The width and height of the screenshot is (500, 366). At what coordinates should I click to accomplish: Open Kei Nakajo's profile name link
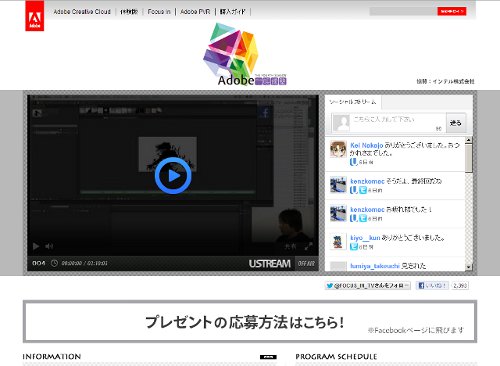[x=367, y=145]
